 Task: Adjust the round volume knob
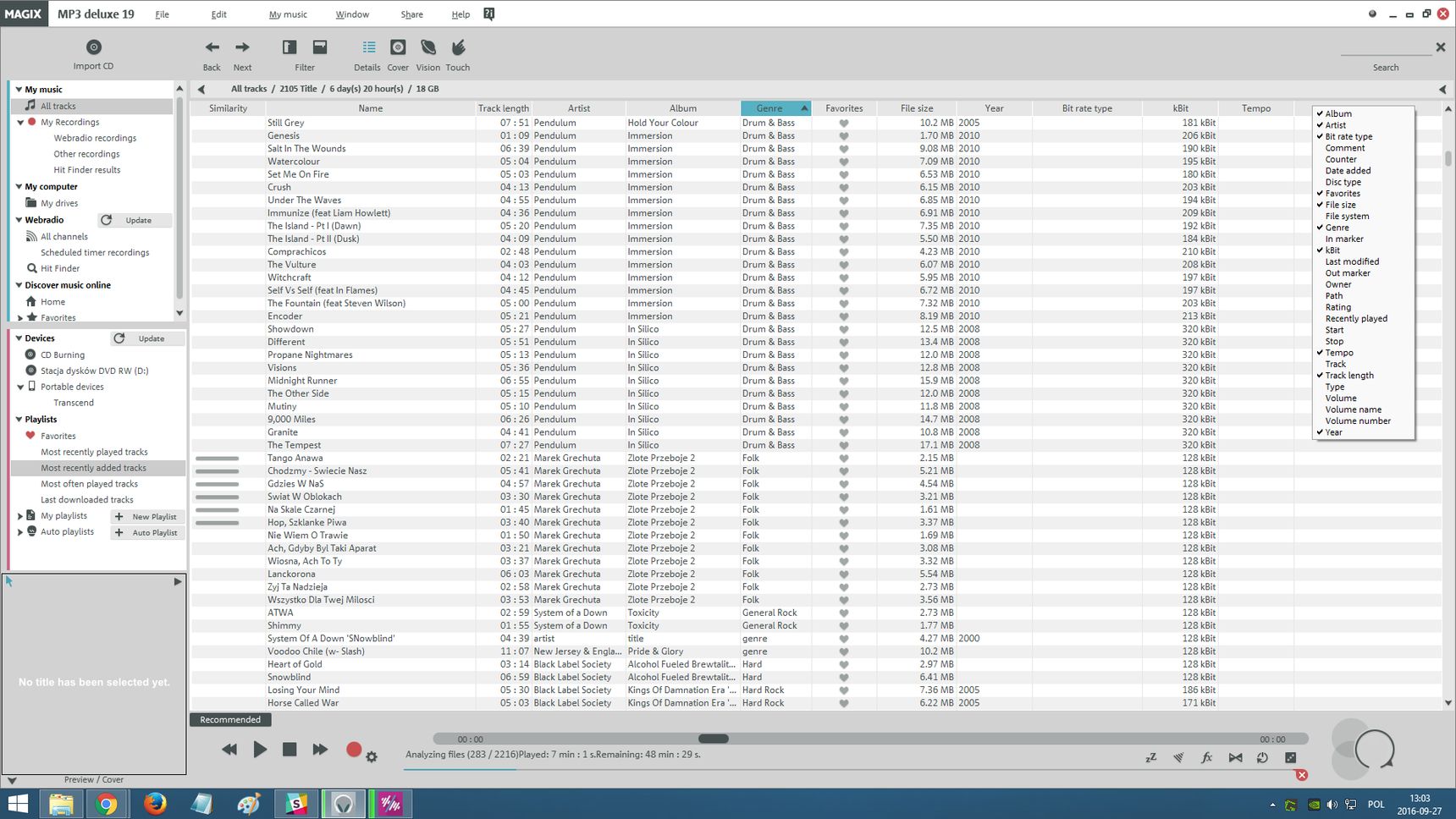pos(1373,749)
